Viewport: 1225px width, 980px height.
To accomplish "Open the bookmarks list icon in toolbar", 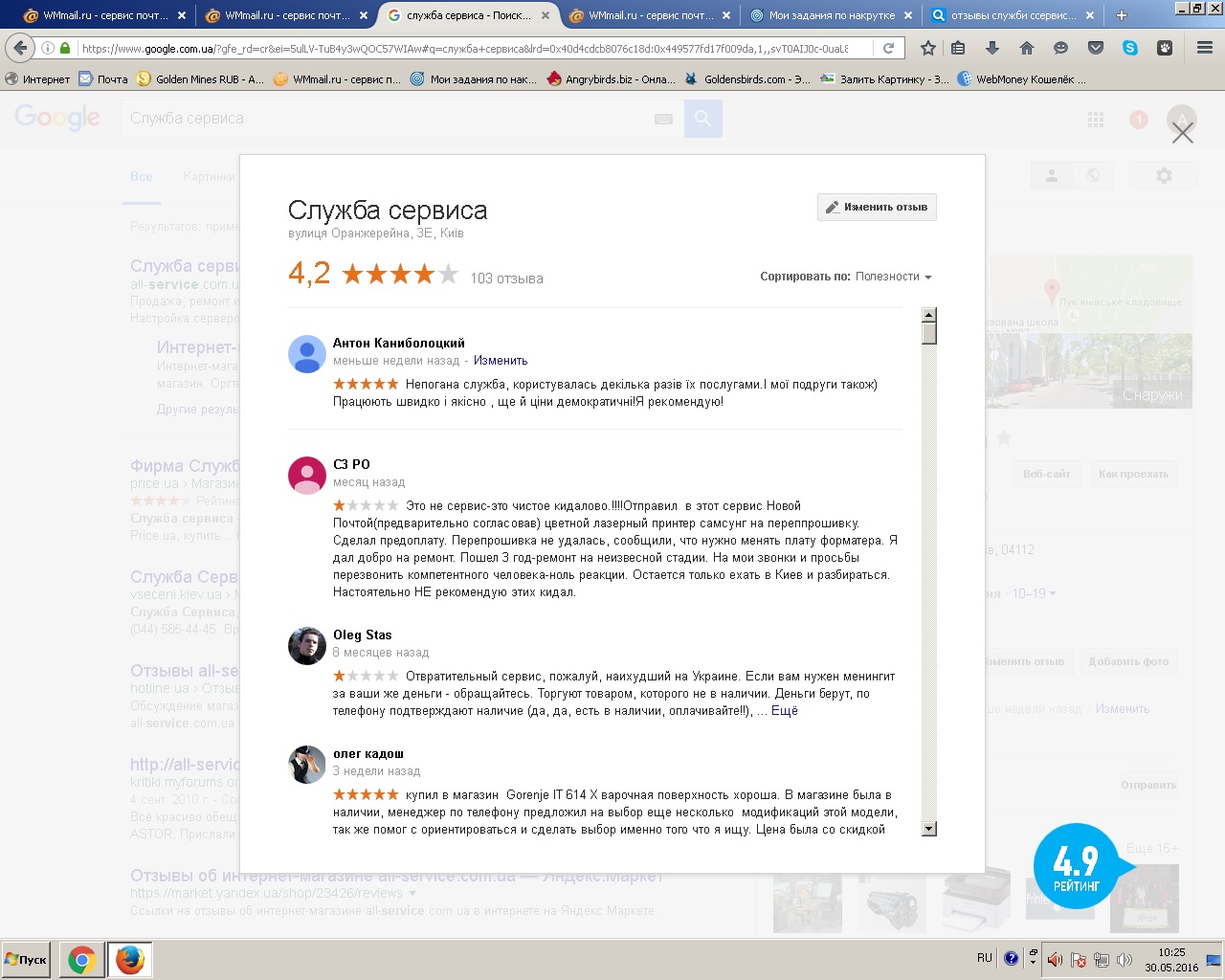I will (958, 48).
